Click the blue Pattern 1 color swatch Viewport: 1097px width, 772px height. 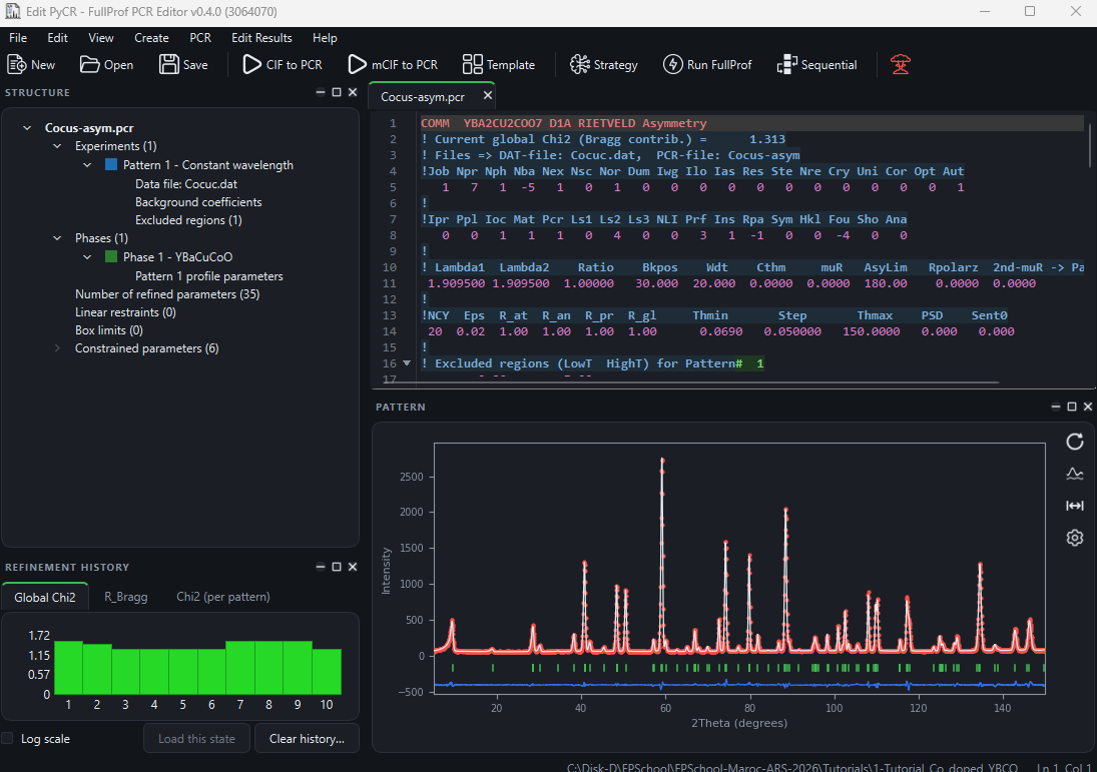[x=111, y=164]
